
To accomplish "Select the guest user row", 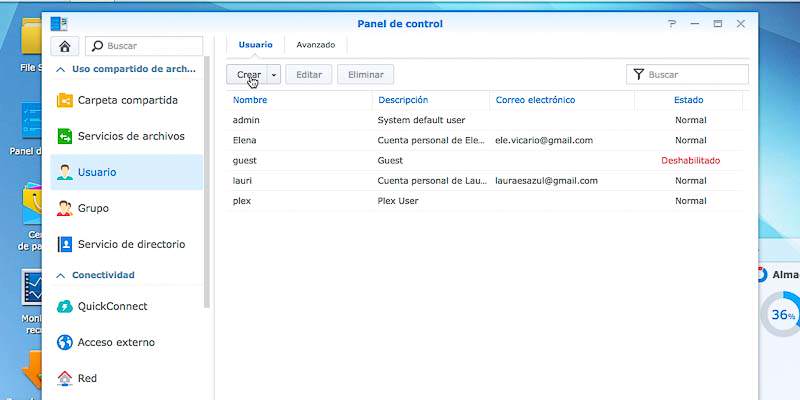I will point(485,161).
